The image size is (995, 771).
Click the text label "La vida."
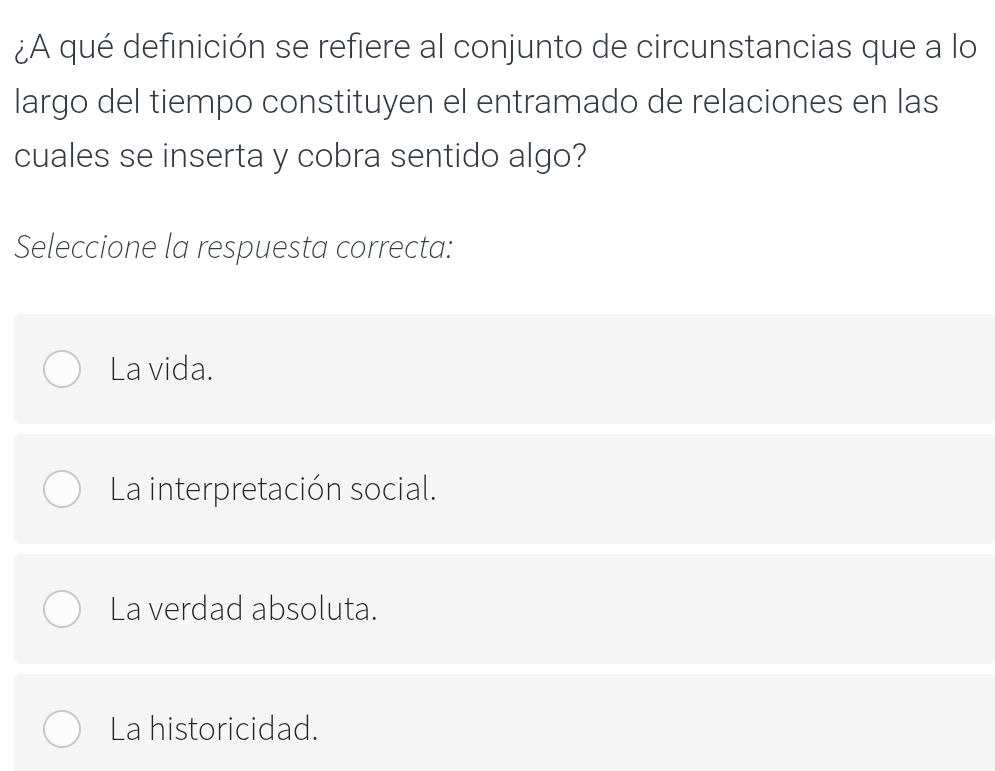162,369
